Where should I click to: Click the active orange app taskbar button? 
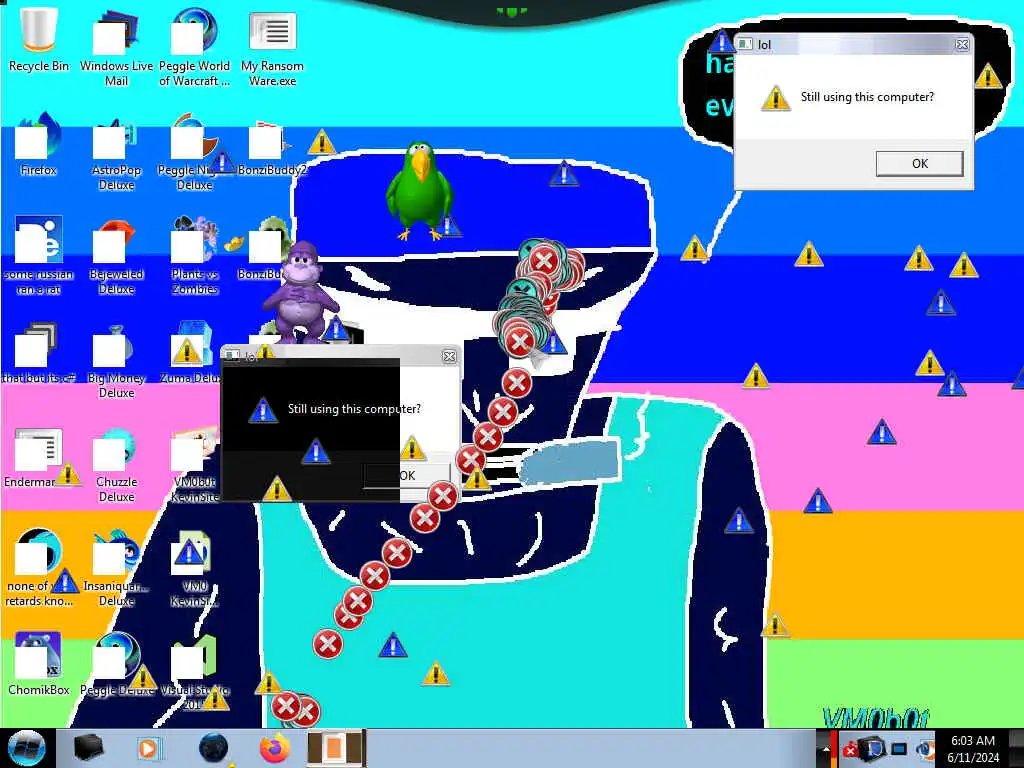pos(335,748)
